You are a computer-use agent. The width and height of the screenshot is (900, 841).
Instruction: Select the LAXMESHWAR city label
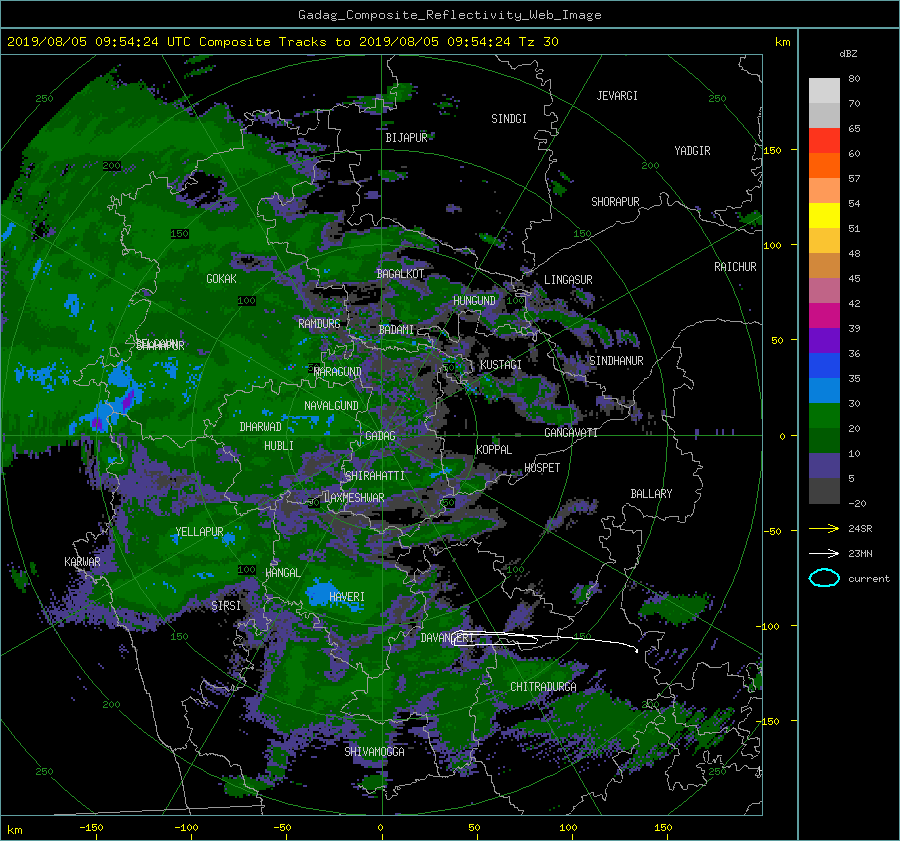point(354,498)
